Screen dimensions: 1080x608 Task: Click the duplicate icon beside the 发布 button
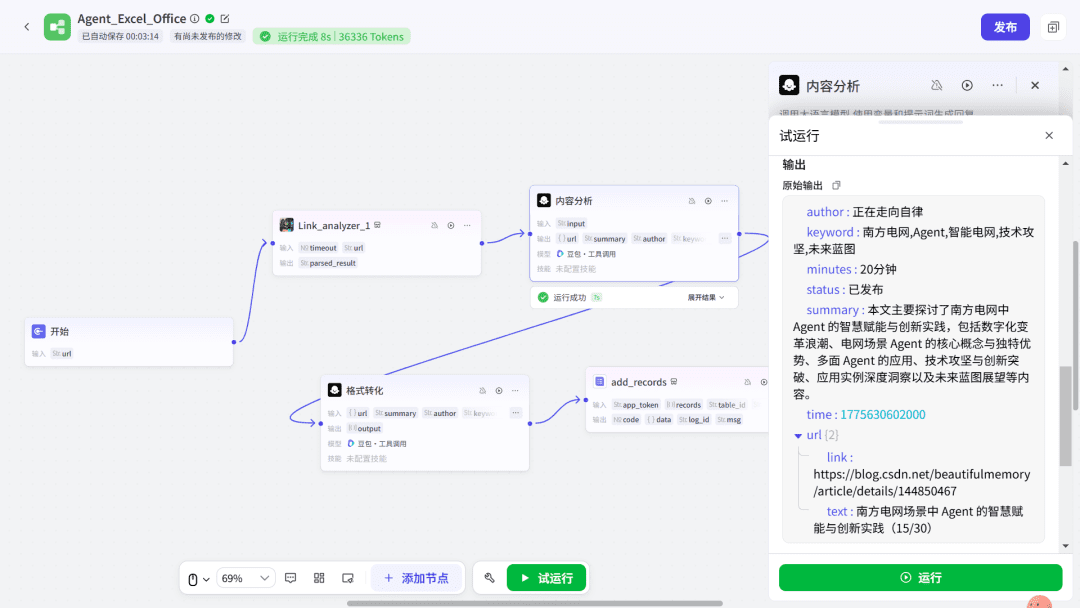(x=1053, y=27)
